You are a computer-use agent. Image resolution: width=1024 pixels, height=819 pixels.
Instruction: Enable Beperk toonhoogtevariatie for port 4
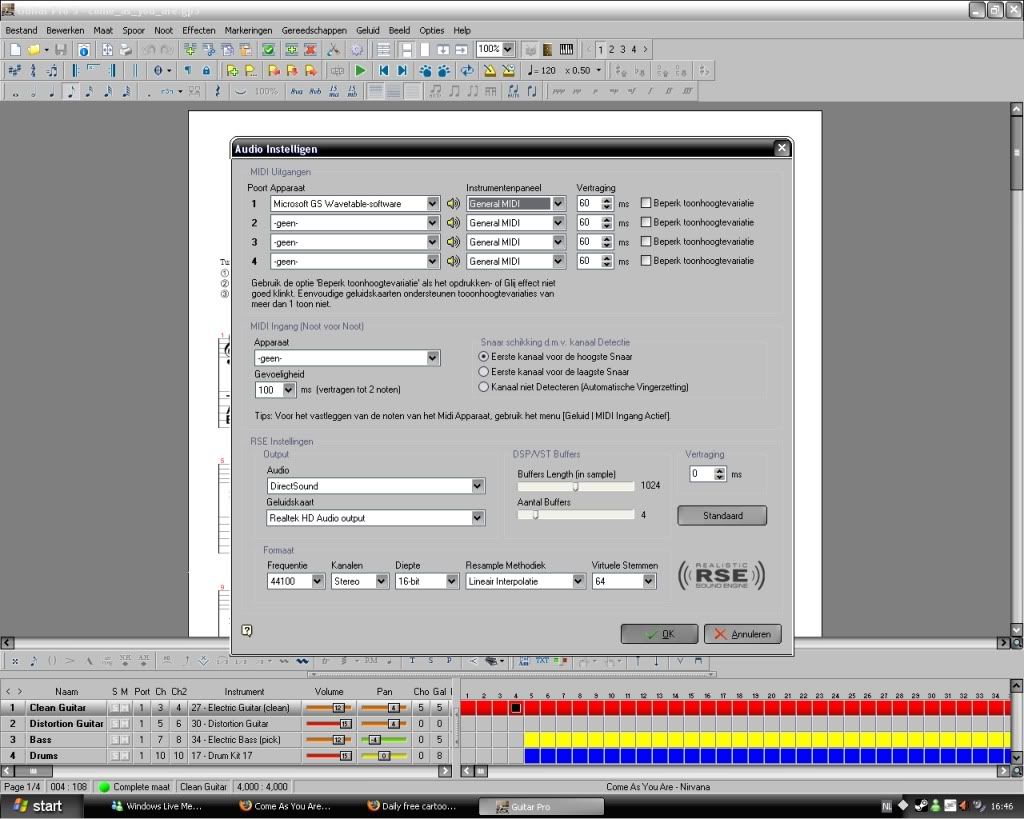[646, 261]
